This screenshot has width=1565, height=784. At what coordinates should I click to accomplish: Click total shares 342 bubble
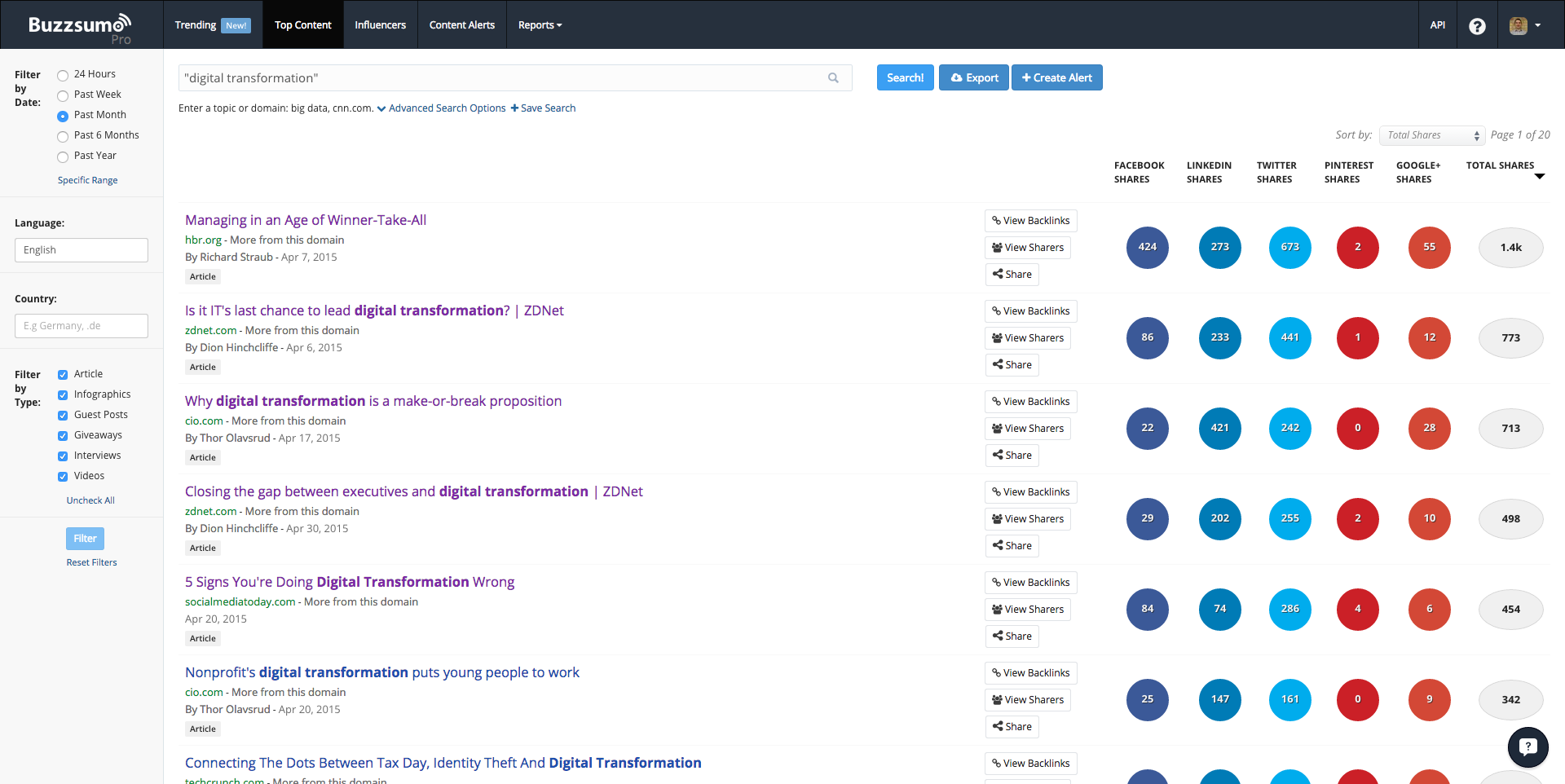pyautogui.click(x=1510, y=700)
